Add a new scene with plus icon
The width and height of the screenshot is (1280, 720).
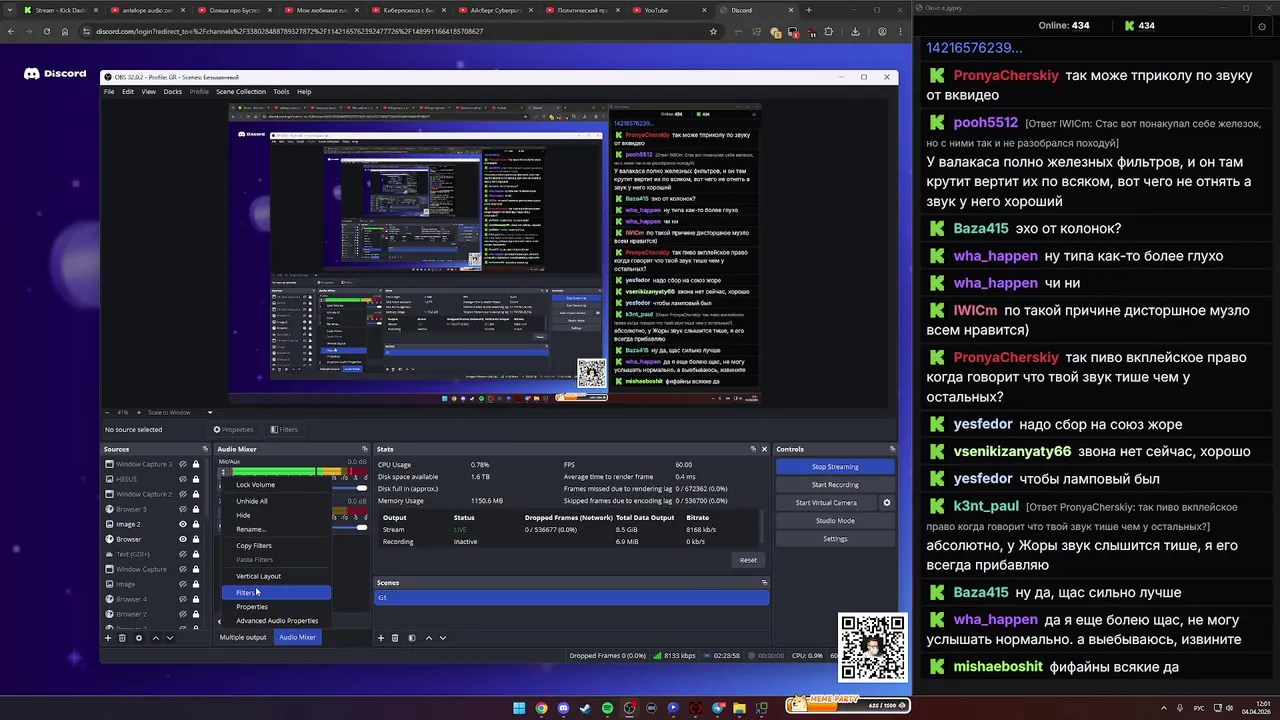380,638
